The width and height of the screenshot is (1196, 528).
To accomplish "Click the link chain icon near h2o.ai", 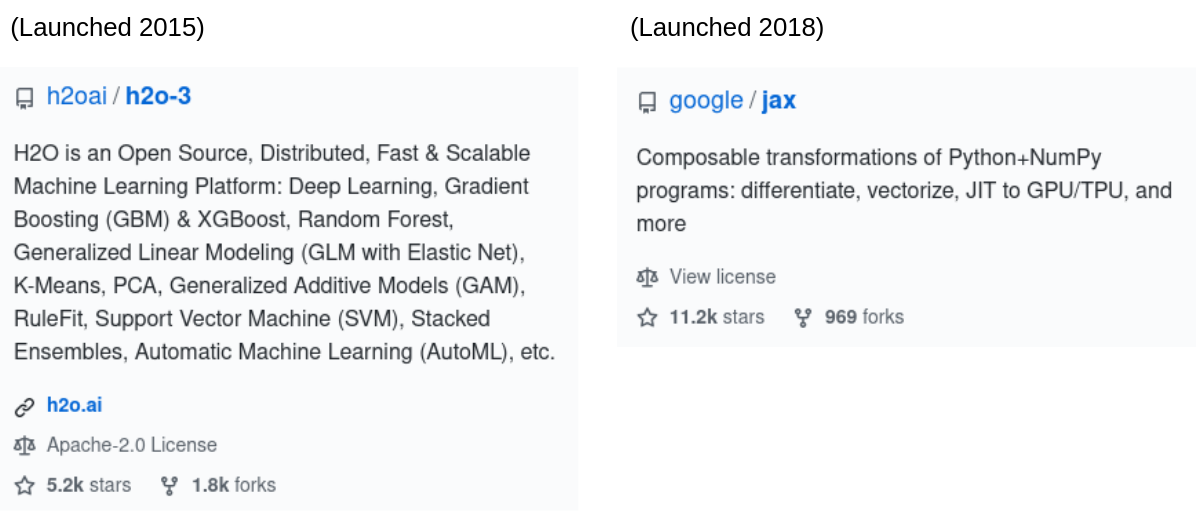I will tap(24, 407).
